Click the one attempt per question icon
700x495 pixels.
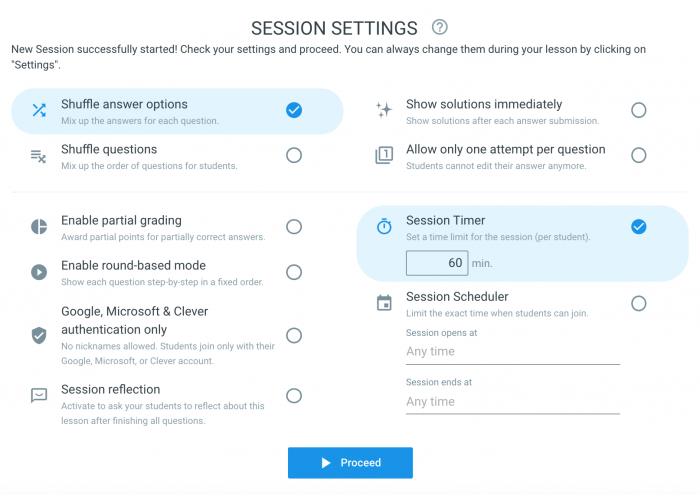(384, 155)
